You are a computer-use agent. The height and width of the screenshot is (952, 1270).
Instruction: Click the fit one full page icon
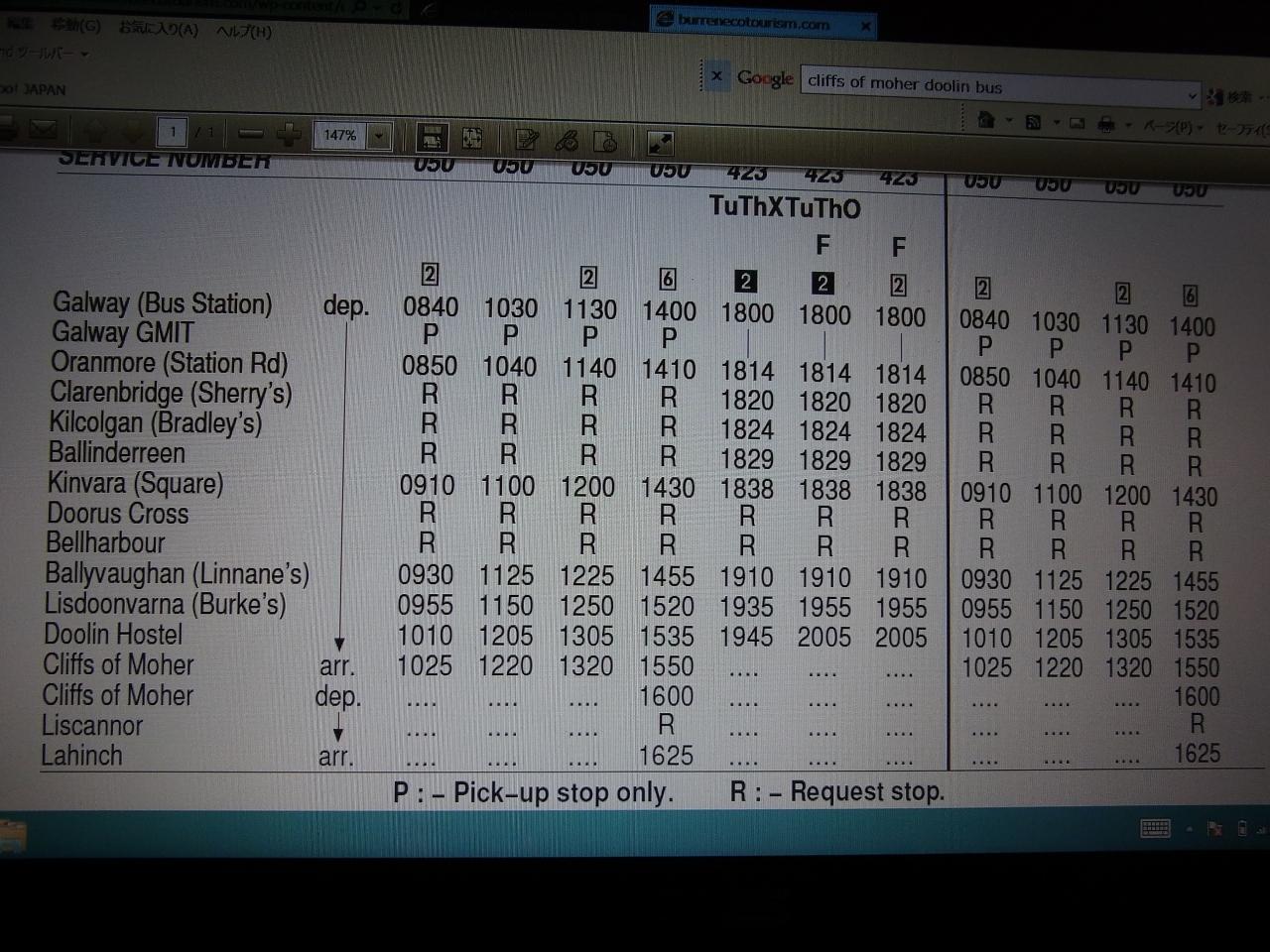point(472,139)
